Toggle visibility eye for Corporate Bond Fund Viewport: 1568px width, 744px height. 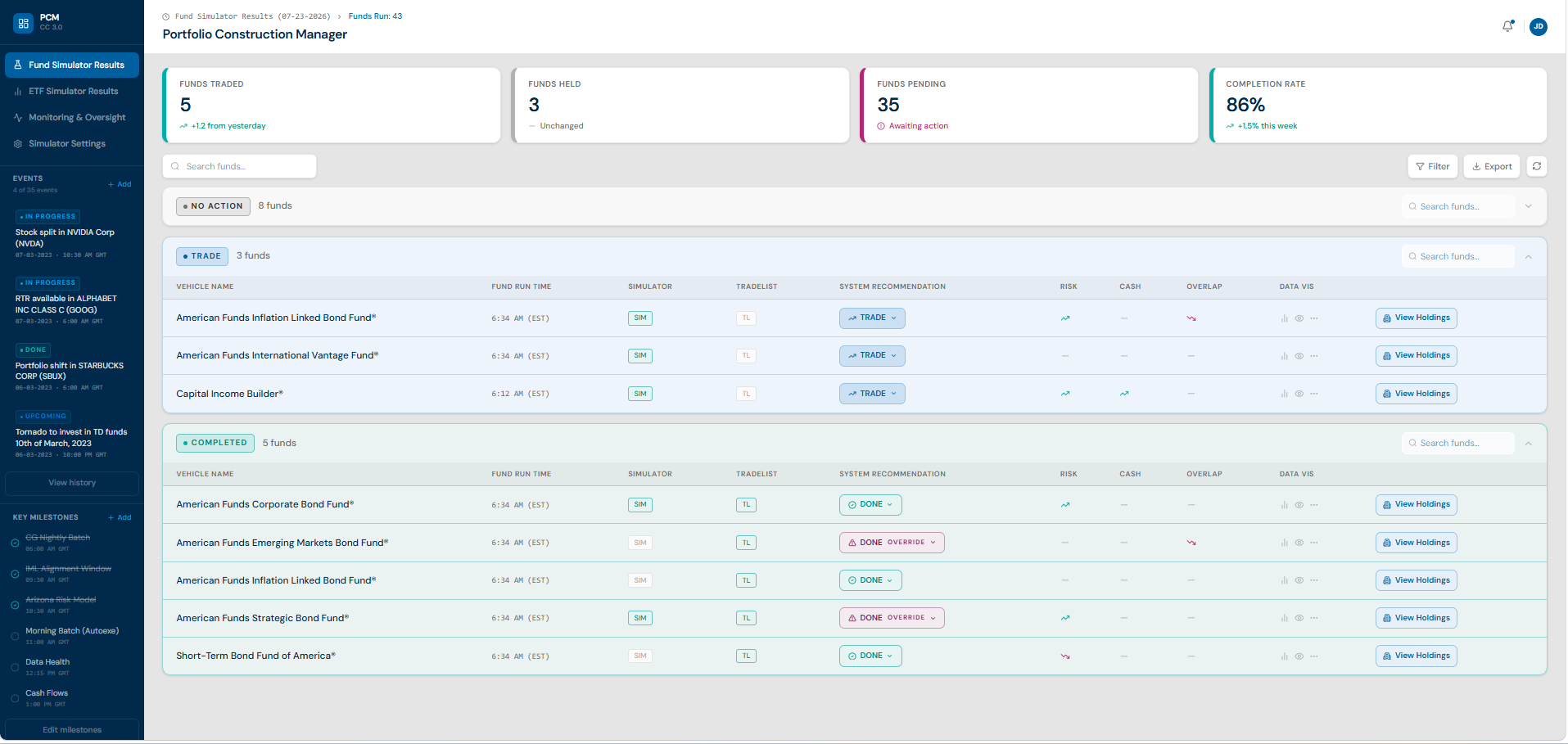pyautogui.click(x=1299, y=505)
